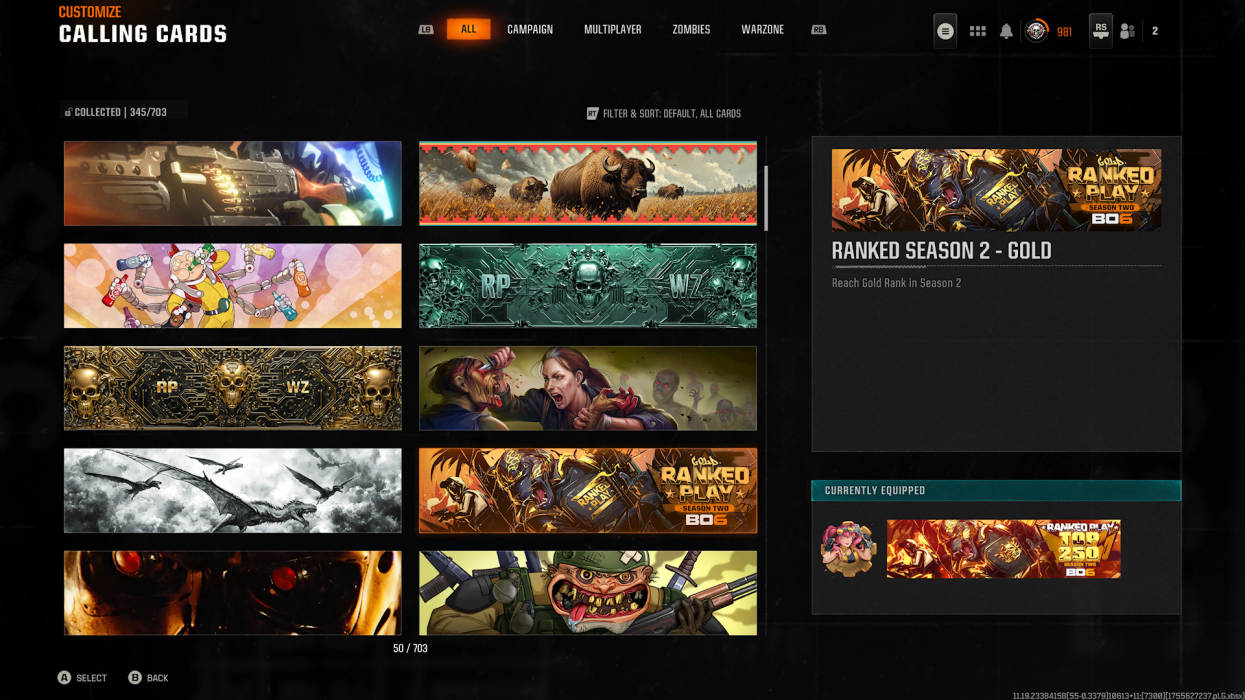Click the '981' player level number
Image resolution: width=1245 pixels, height=700 pixels.
pos(1064,32)
